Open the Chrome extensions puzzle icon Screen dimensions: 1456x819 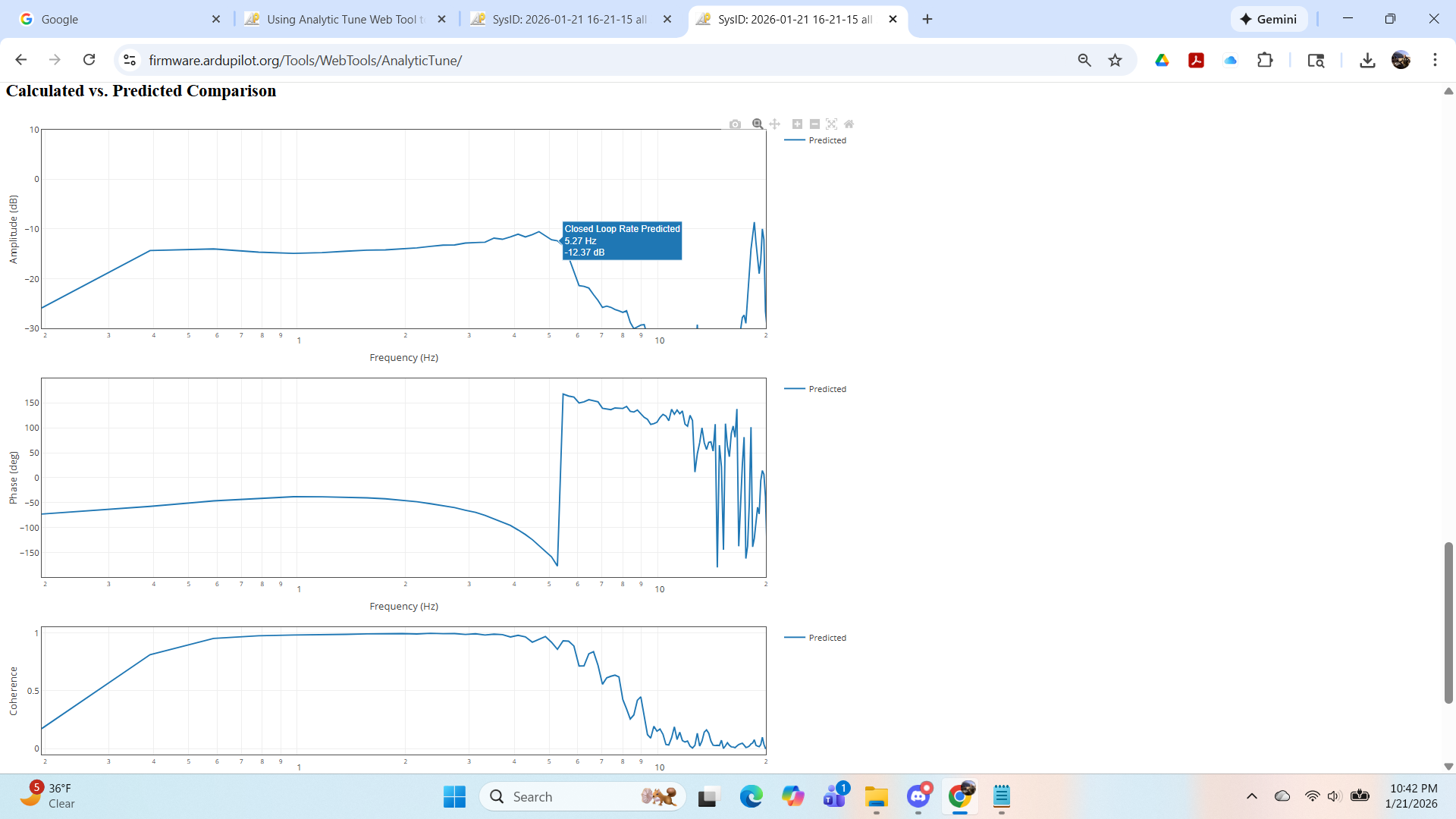[x=1264, y=60]
